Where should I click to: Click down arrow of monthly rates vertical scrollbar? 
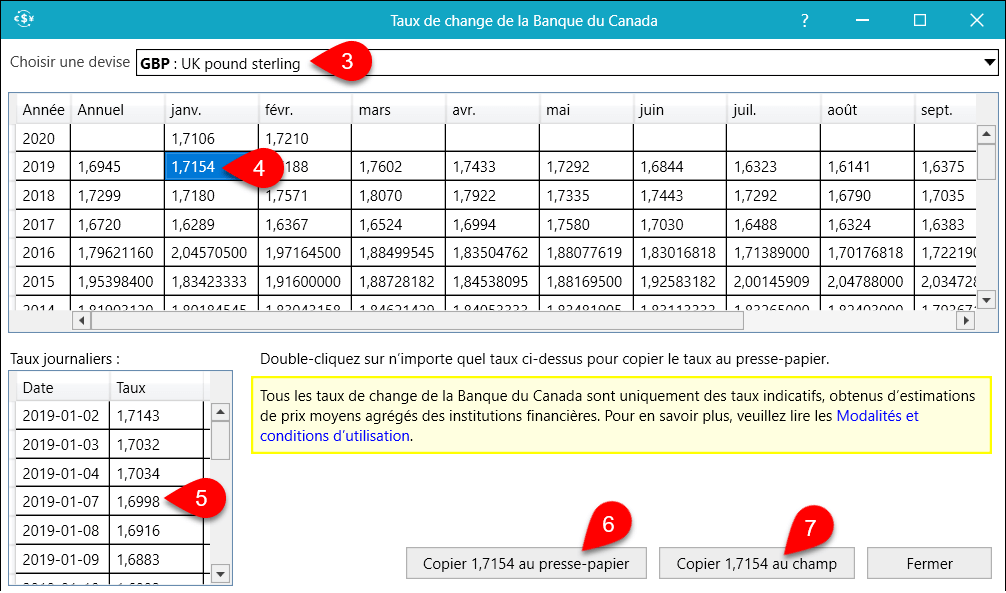point(986,300)
